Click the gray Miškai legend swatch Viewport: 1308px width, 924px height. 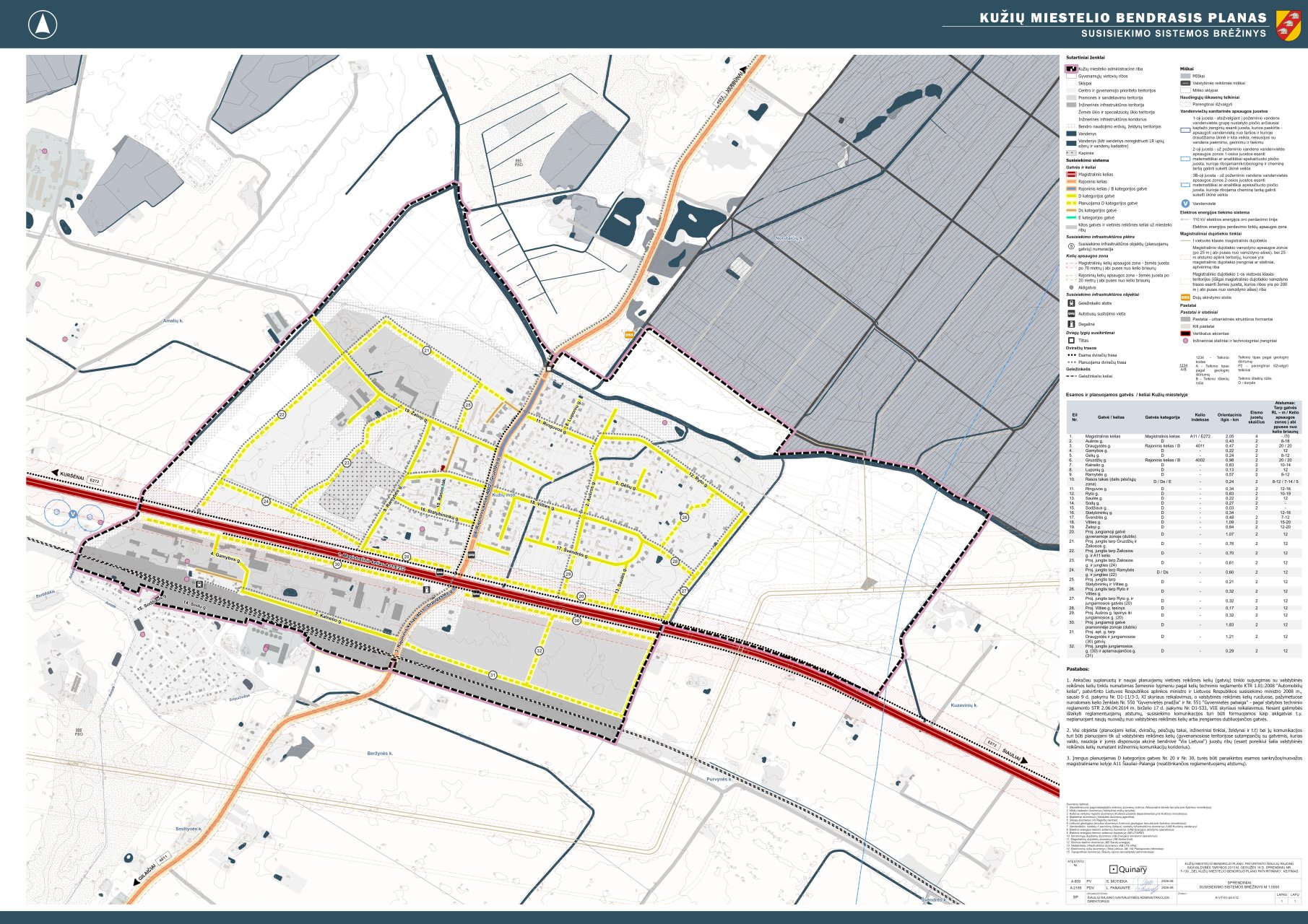[1185, 76]
